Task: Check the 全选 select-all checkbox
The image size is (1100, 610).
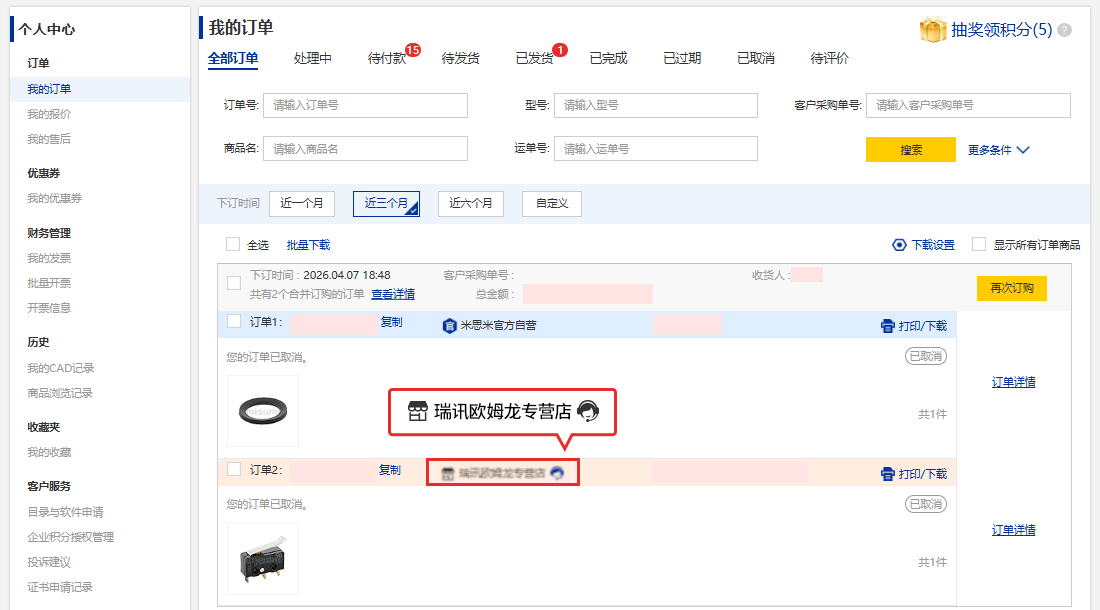Action: click(233, 245)
